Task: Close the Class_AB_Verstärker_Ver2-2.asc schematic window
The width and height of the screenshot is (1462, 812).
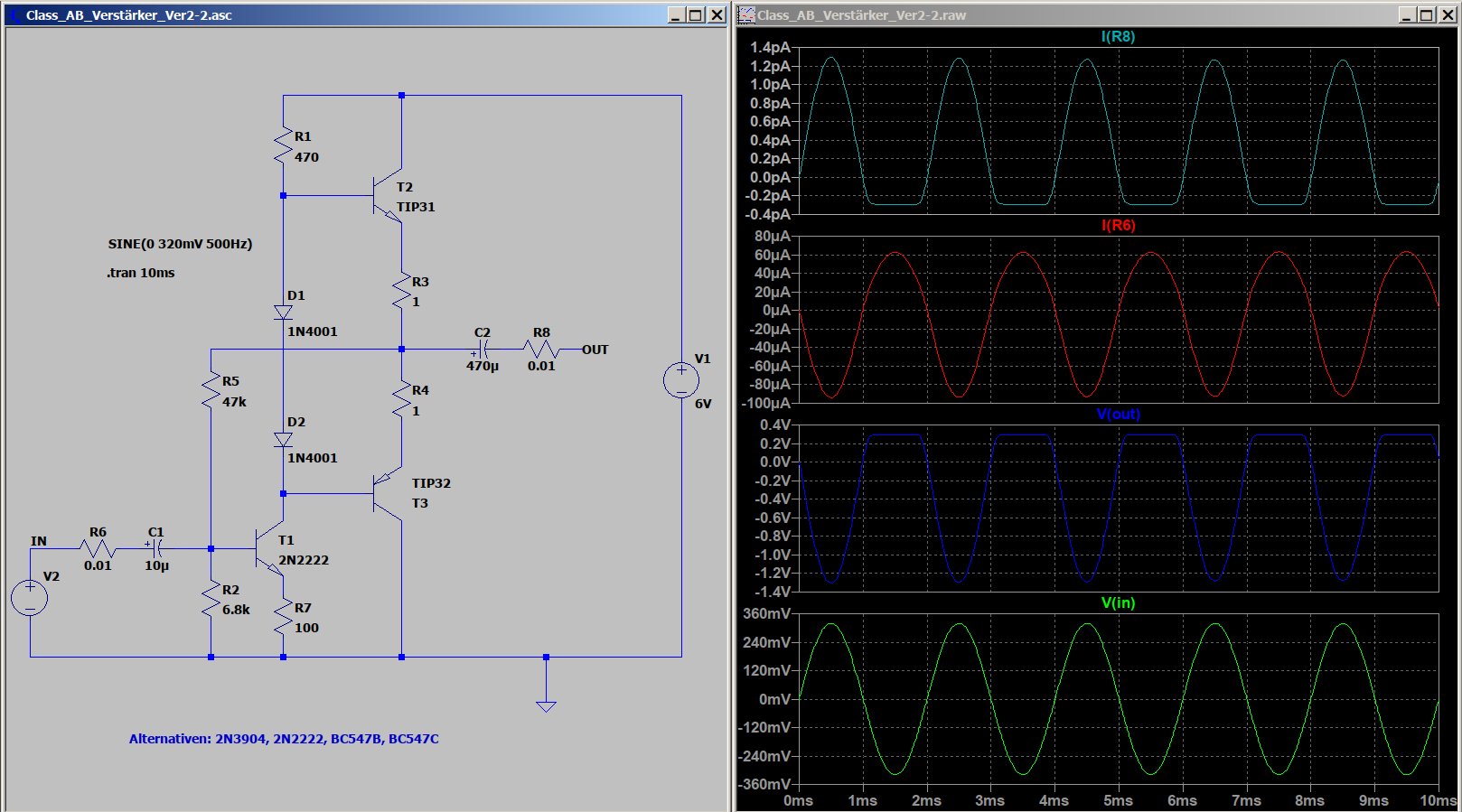Action: (717, 14)
